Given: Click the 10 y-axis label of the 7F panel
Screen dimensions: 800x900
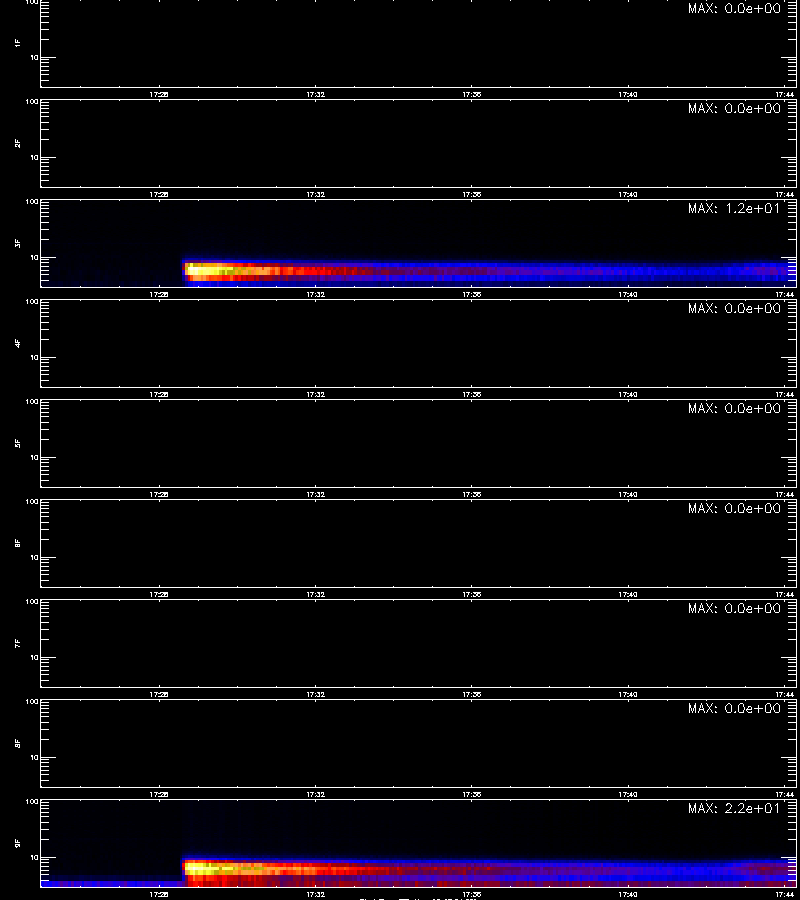Looking at the screenshot, I should click(x=34, y=658).
